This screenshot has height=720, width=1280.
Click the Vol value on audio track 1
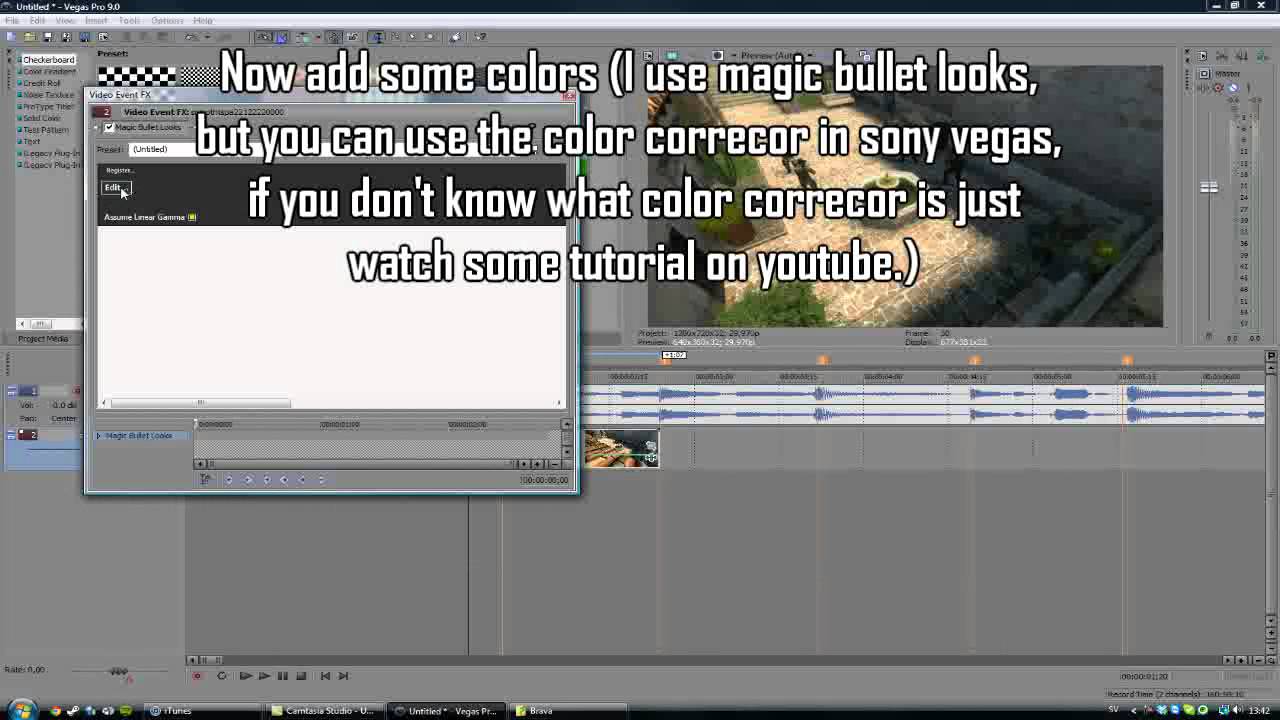pyautogui.click(x=64, y=405)
